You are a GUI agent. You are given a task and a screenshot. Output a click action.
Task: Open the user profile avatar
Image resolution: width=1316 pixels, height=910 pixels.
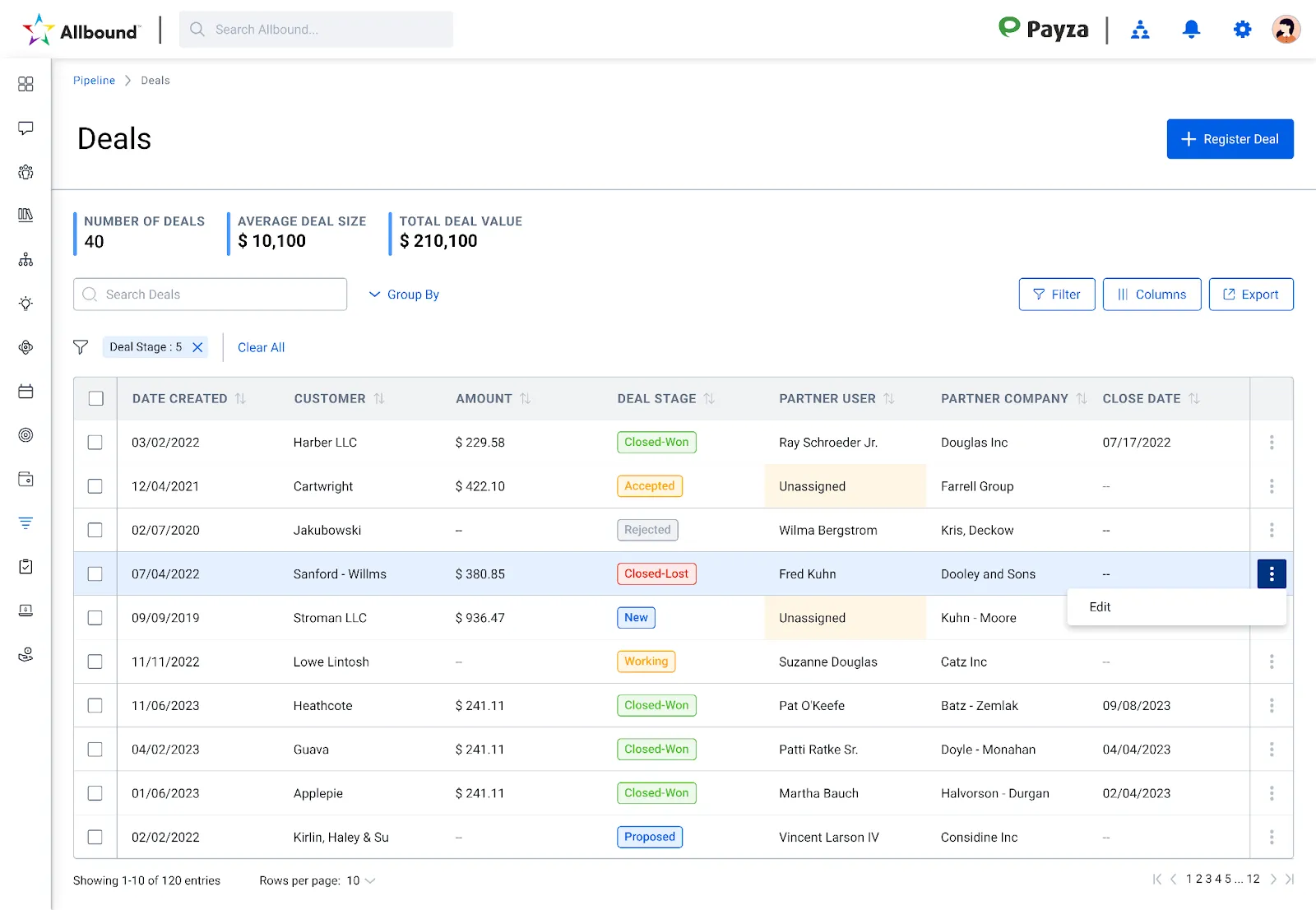1286,30
